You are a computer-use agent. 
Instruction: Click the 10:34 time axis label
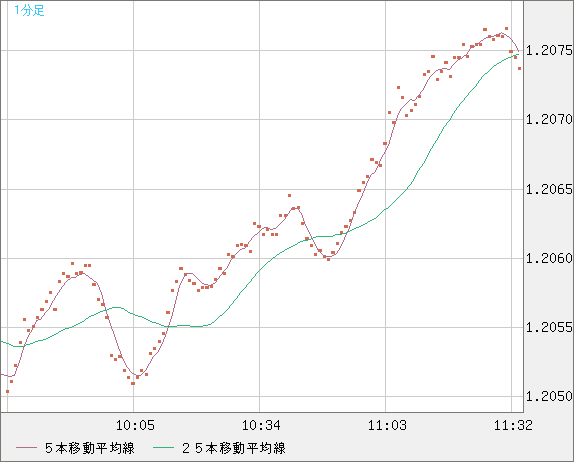[261, 425]
